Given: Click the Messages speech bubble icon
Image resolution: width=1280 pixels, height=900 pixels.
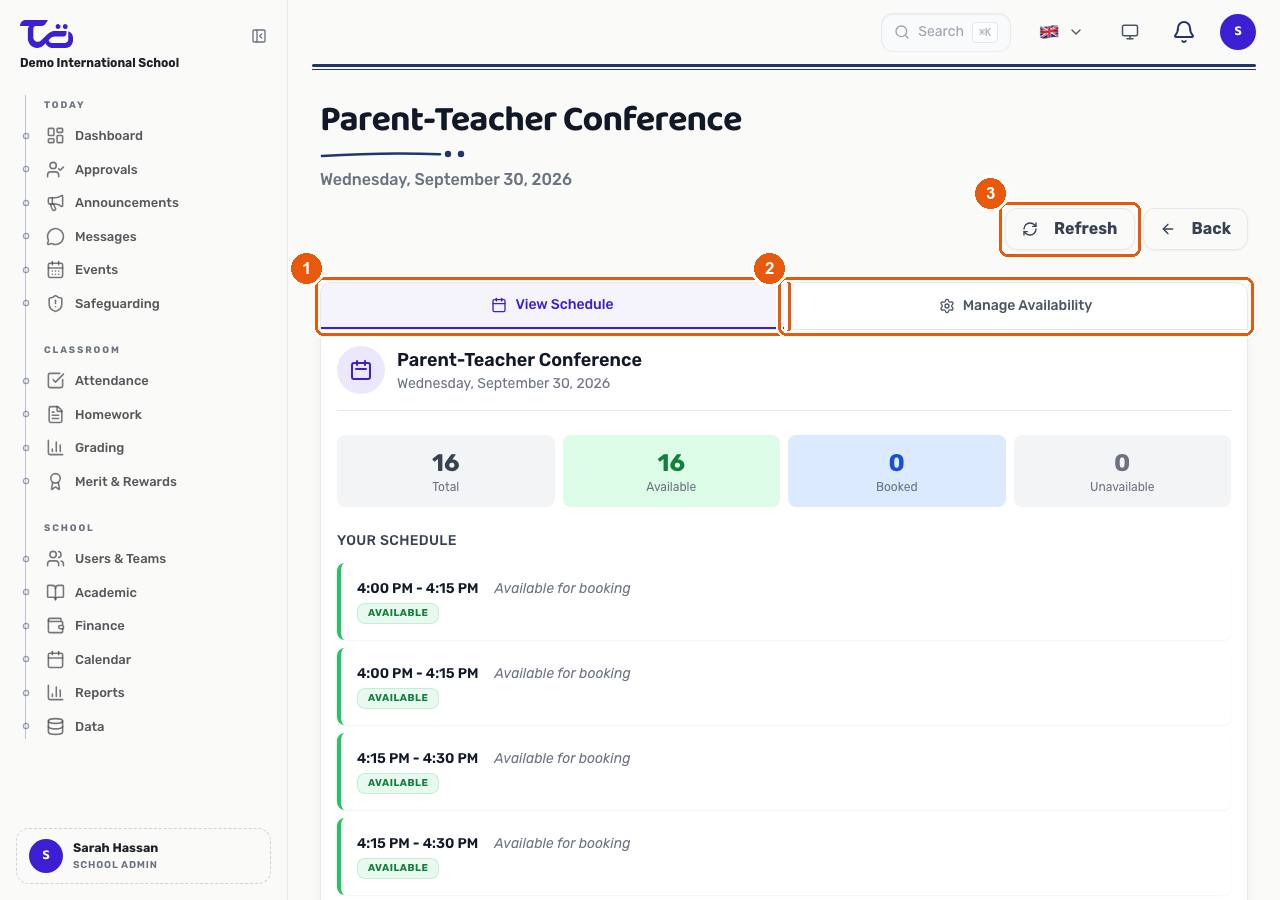Looking at the screenshot, I should click(x=56, y=237).
